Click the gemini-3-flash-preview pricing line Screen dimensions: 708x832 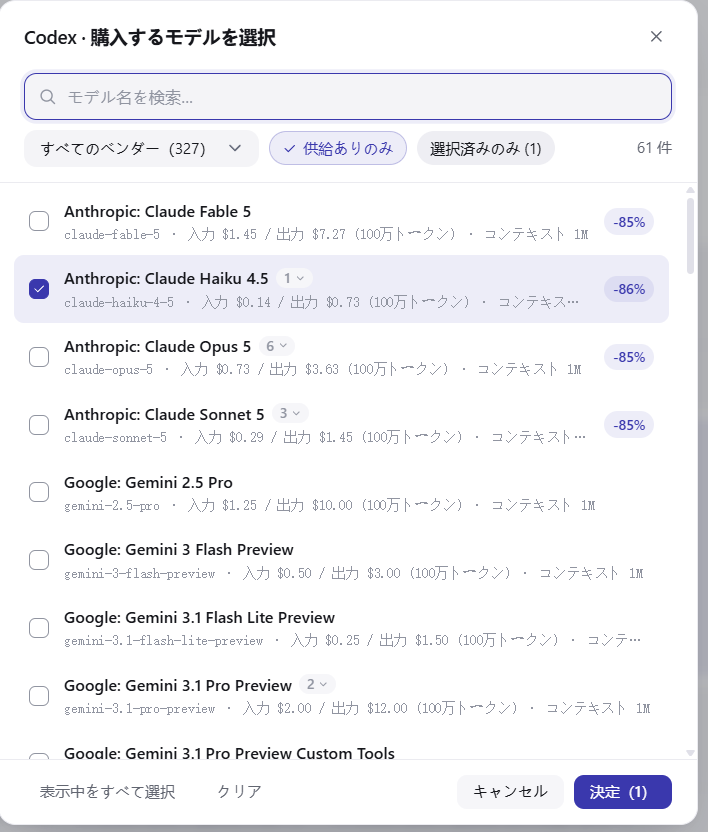[x=354, y=573]
